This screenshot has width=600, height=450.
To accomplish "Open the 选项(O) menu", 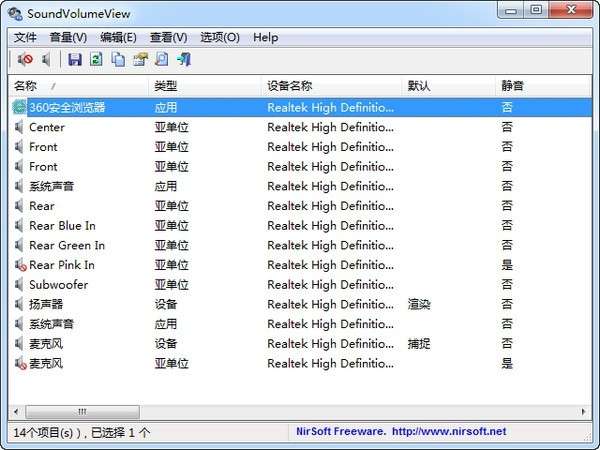I will (220, 38).
